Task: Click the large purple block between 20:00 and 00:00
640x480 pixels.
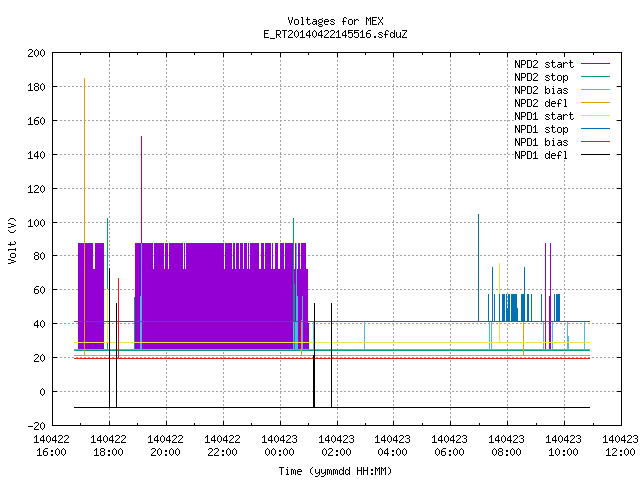Action: (x=220, y=296)
